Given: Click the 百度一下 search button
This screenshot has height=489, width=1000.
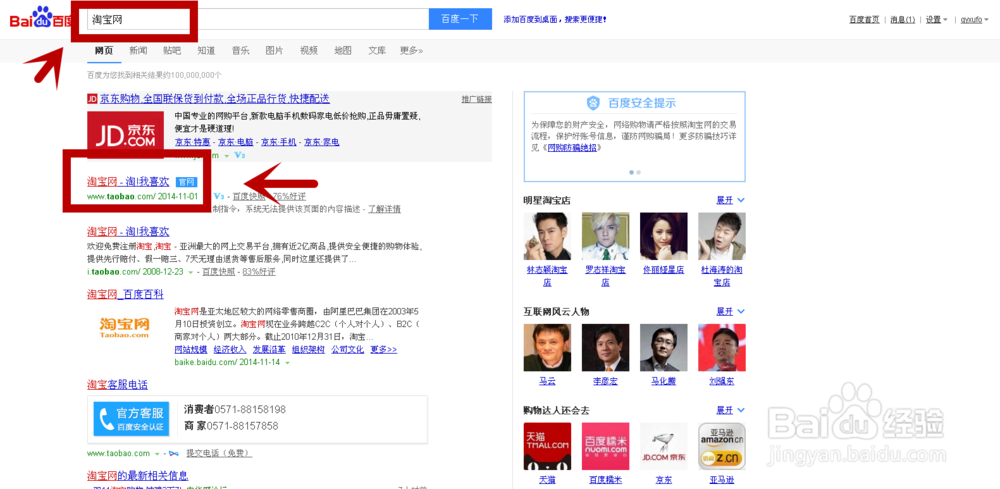Looking at the screenshot, I should [460, 19].
